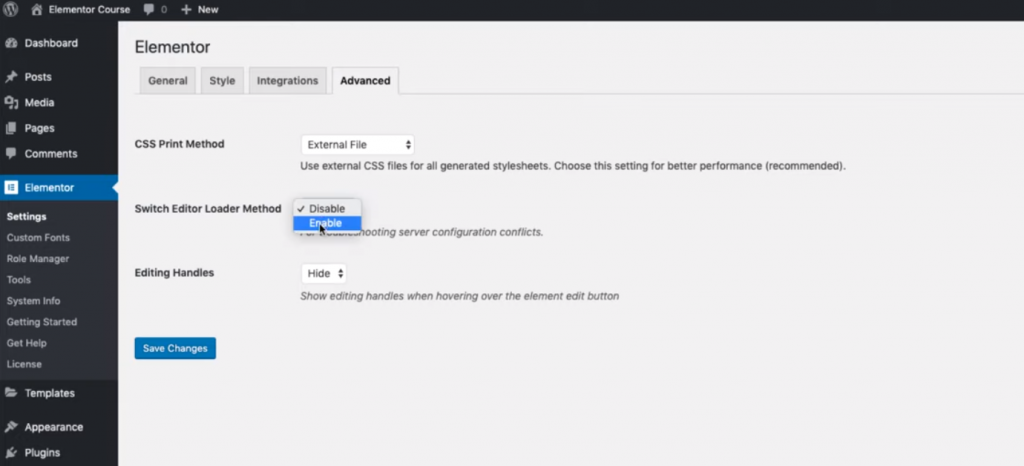Screen dimensions: 1024x466
Task: Switch to the General tab
Action: pos(167,81)
